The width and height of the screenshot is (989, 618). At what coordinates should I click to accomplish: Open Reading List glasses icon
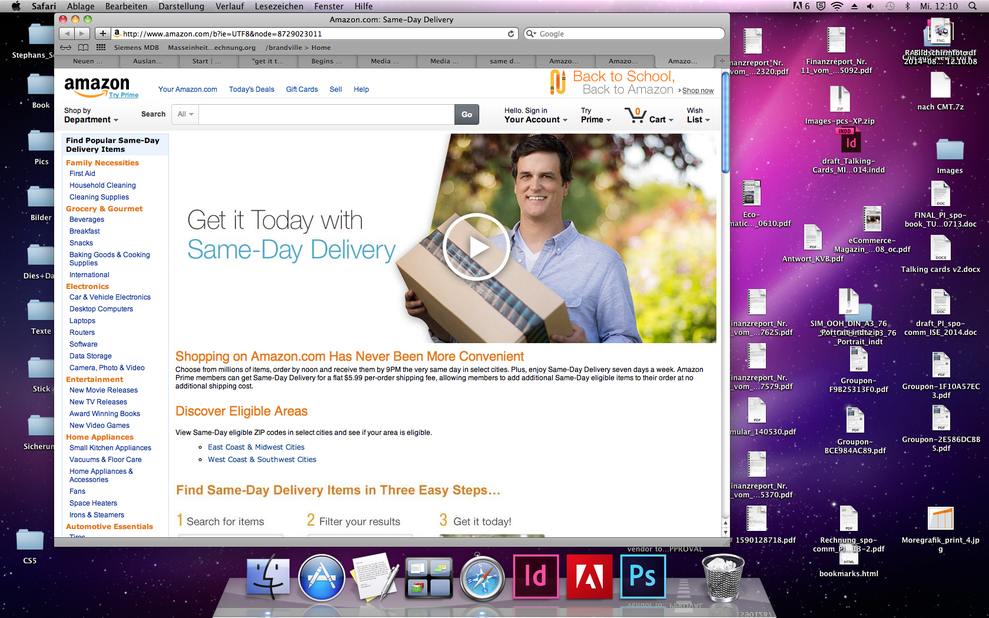coord(66,47)
